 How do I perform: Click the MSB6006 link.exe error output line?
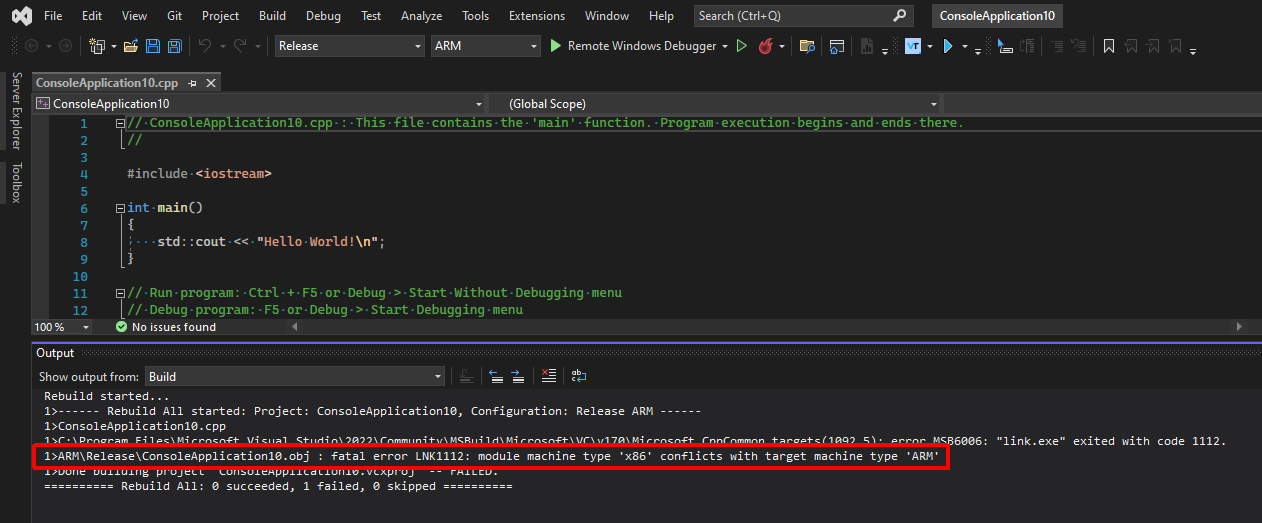pyautogui.click(x=635, y=441)
